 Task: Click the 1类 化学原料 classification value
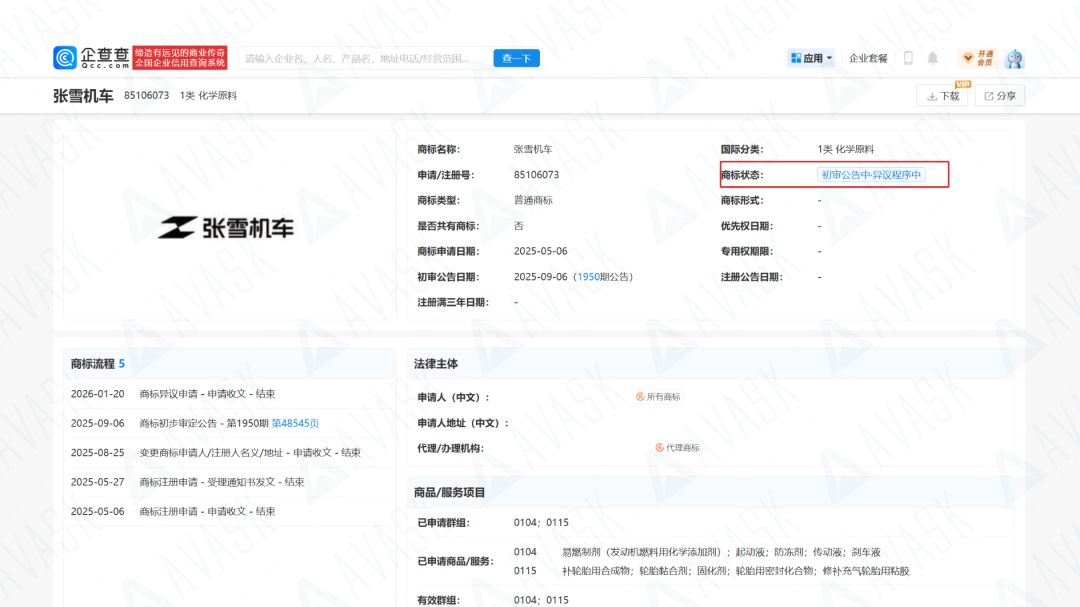(x=845, y=150)
